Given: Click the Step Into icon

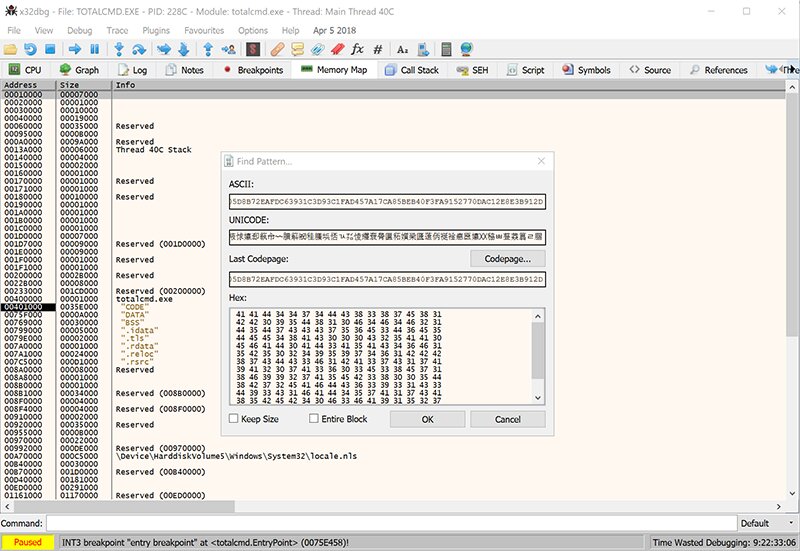Looking at the screenshot, I should click(119, 49).
